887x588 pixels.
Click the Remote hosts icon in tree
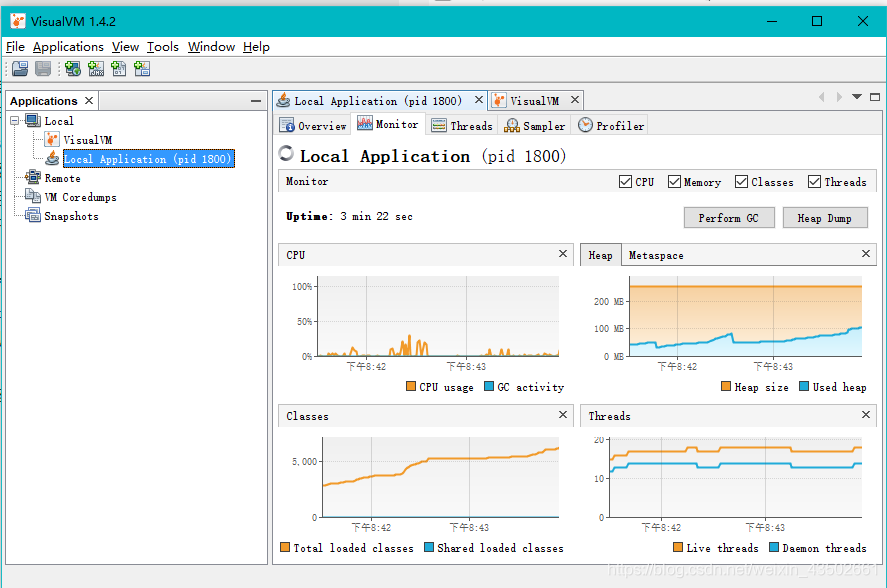click(33, 178)
